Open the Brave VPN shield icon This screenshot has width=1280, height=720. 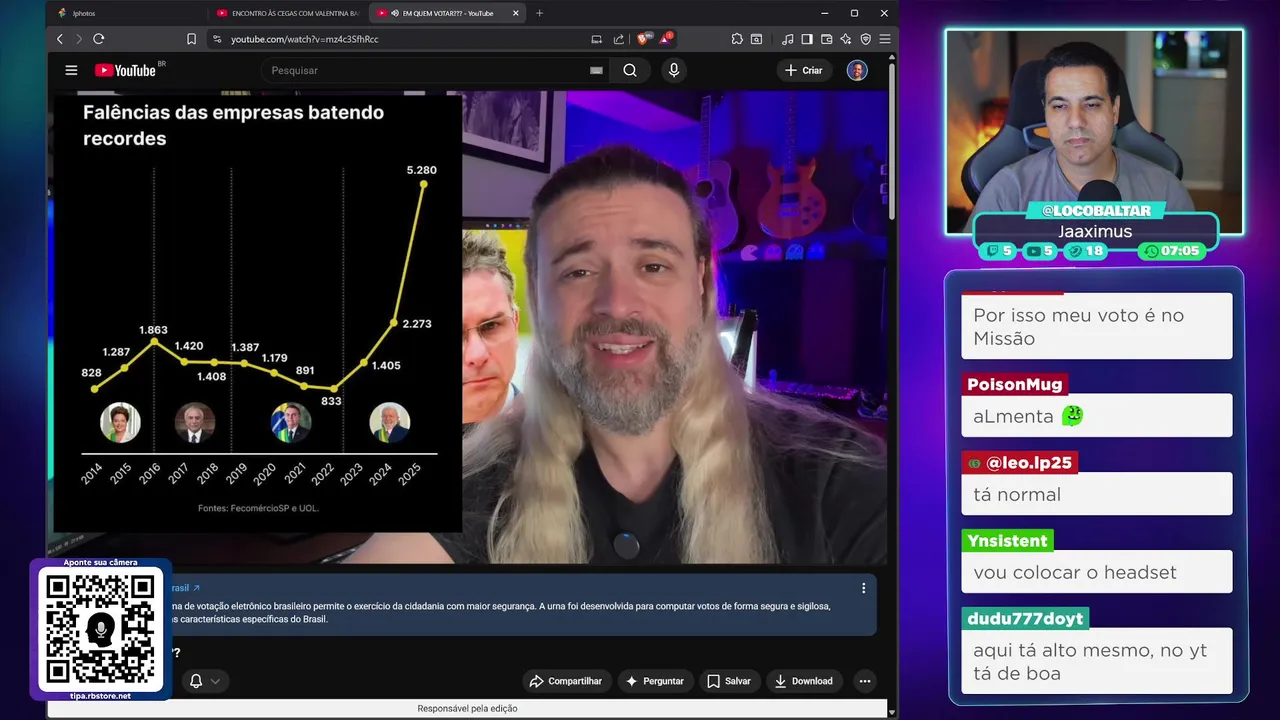point(865,39)
